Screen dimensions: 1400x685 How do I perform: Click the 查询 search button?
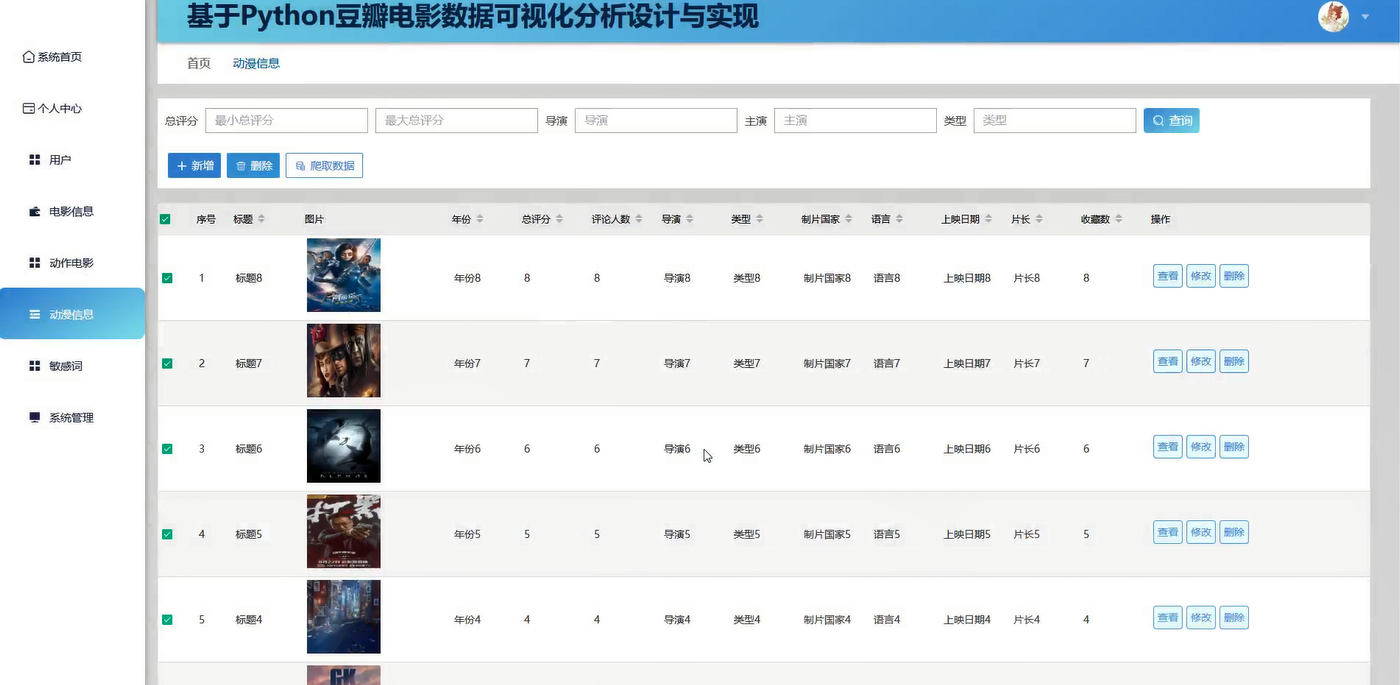[x=1171, y=120]
